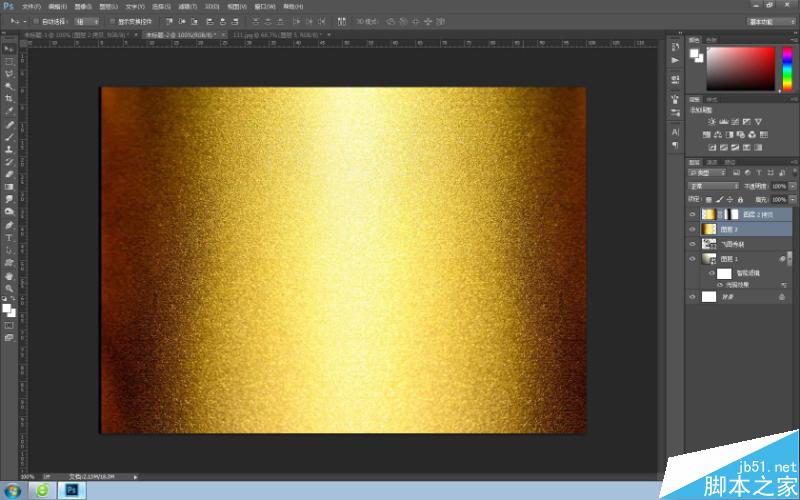
Task: Open Photoshop from the Windows taskbar
Action: click(72, 491)
